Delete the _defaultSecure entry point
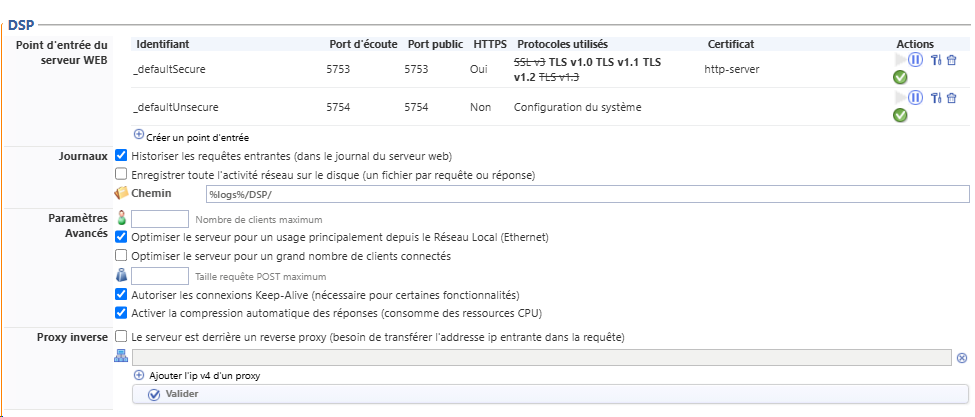Screen dimensions: 975x417 point(951,60)
